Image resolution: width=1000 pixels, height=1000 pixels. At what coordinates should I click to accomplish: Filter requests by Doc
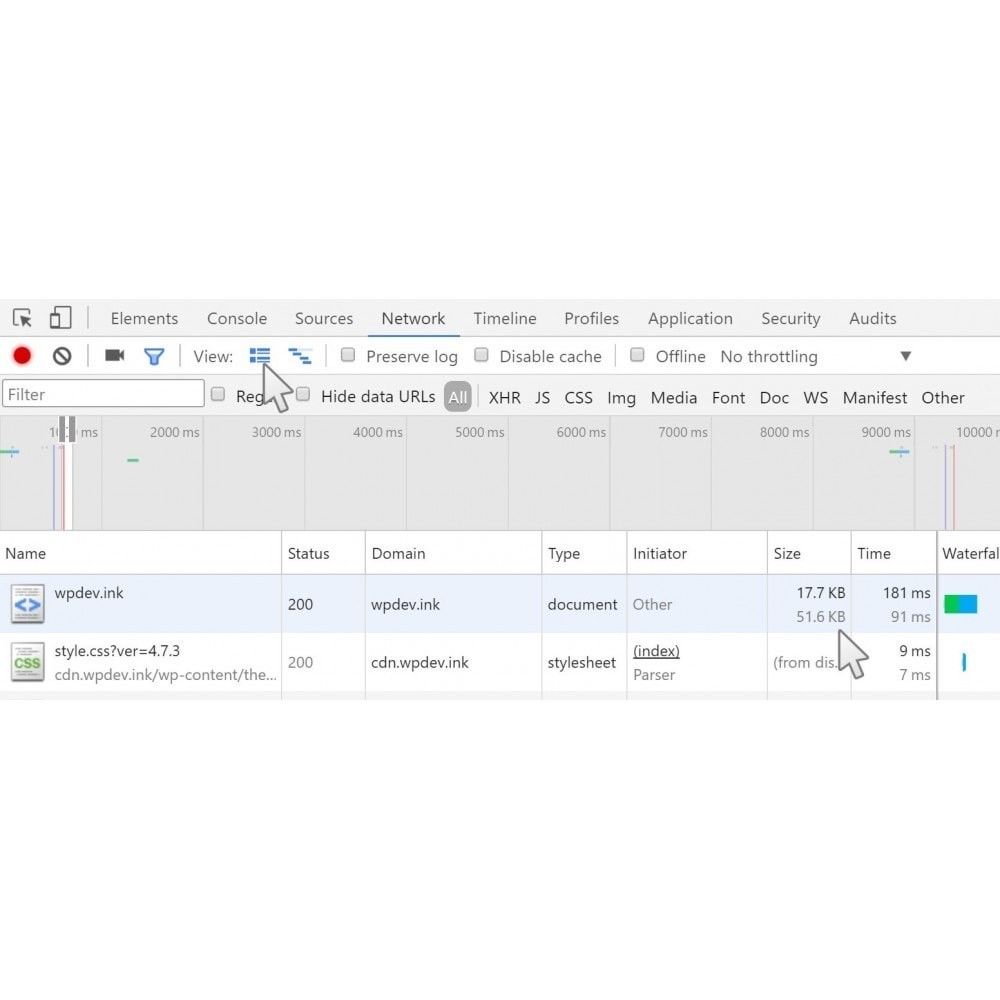click(x=774, y=397)
